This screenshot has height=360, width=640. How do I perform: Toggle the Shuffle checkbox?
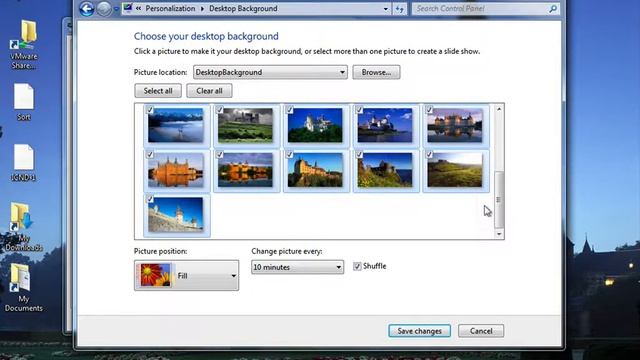(357, 266)
